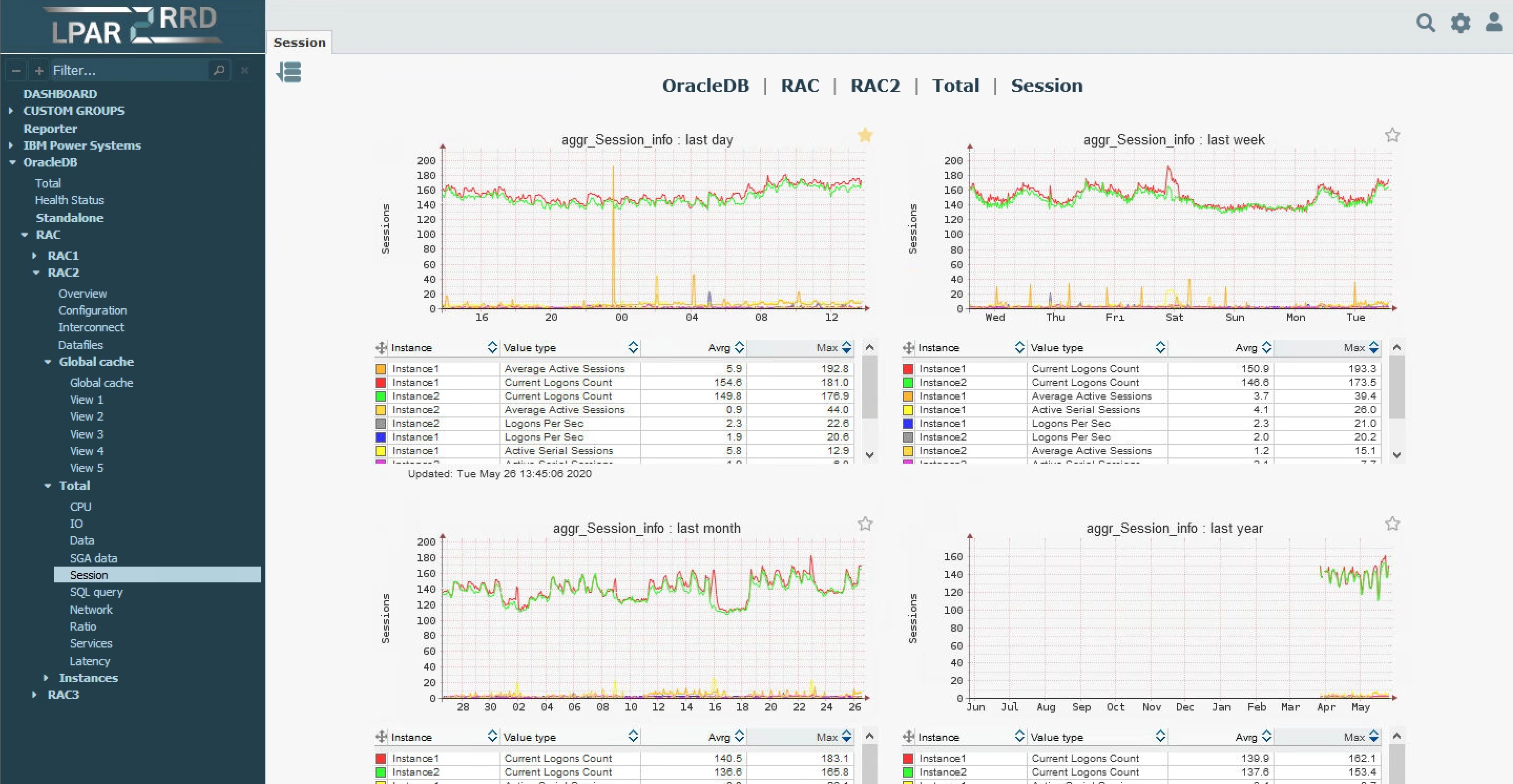Image resolution: width=1513 pixels, height=784 pixels.
Task: Sort last day legend by Avrg
Action: tap(739, 348)
